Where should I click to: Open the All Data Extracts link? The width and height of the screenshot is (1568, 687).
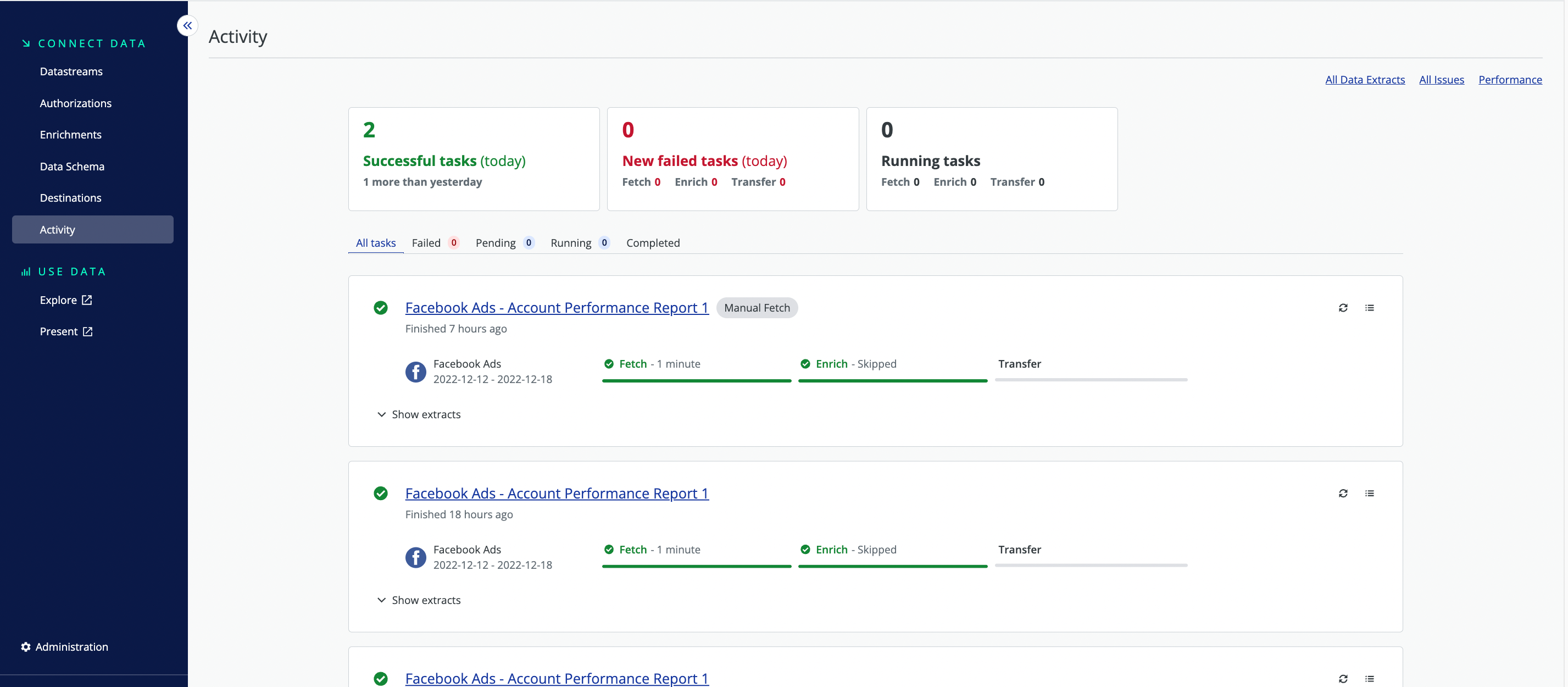[1365, 80]
